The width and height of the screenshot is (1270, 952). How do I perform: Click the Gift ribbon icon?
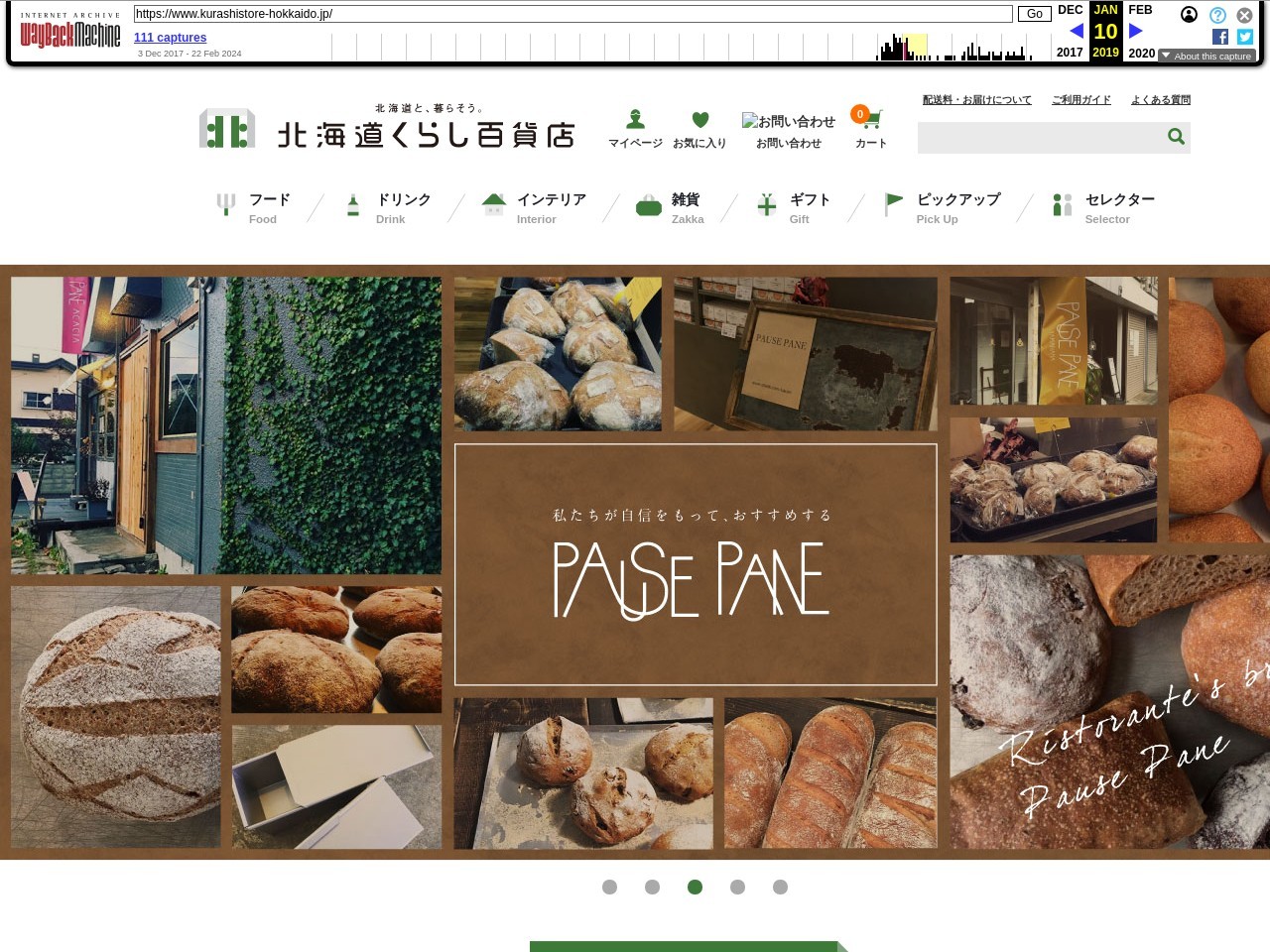click(766, 204)
